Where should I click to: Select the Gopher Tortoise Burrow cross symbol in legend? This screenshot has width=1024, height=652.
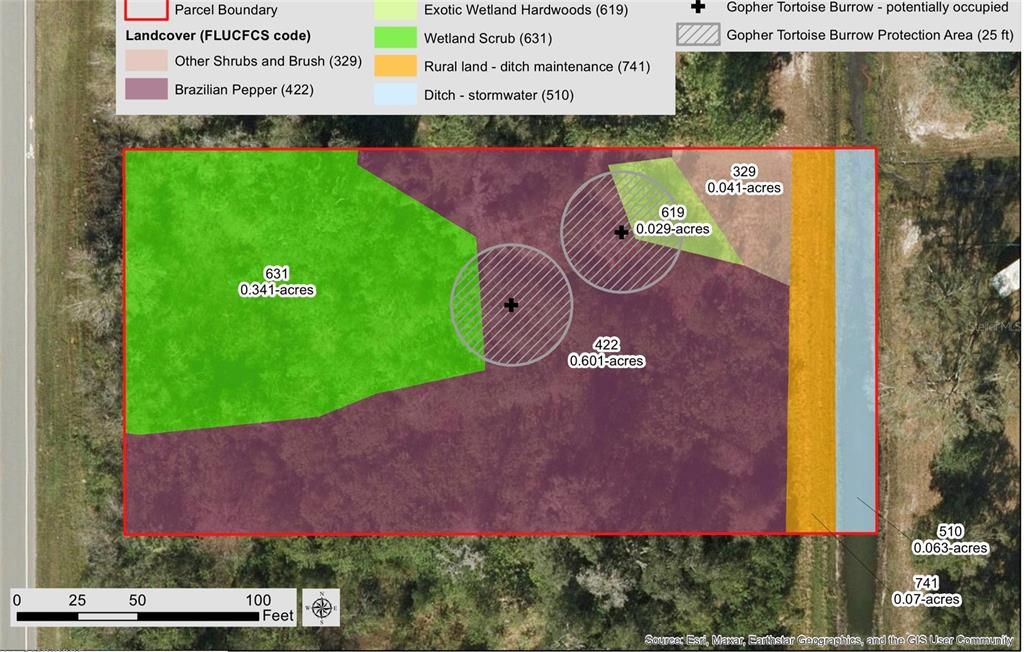(697, 7)
